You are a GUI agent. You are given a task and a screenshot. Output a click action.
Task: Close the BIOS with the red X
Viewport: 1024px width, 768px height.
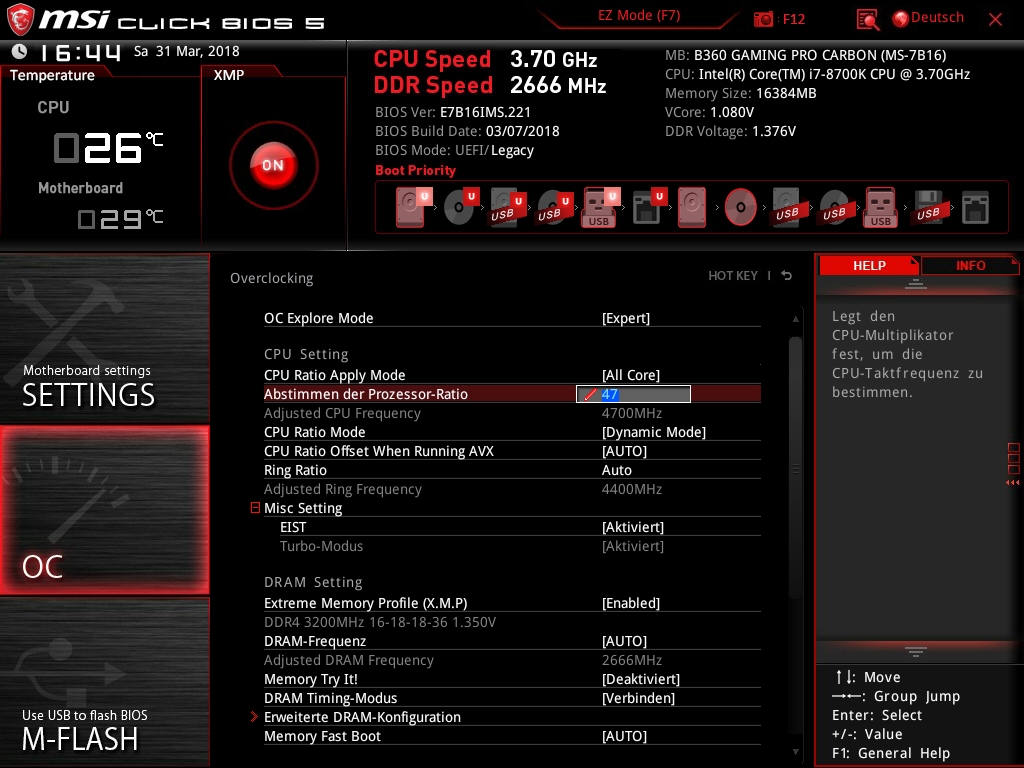click(x=995, y=20)
